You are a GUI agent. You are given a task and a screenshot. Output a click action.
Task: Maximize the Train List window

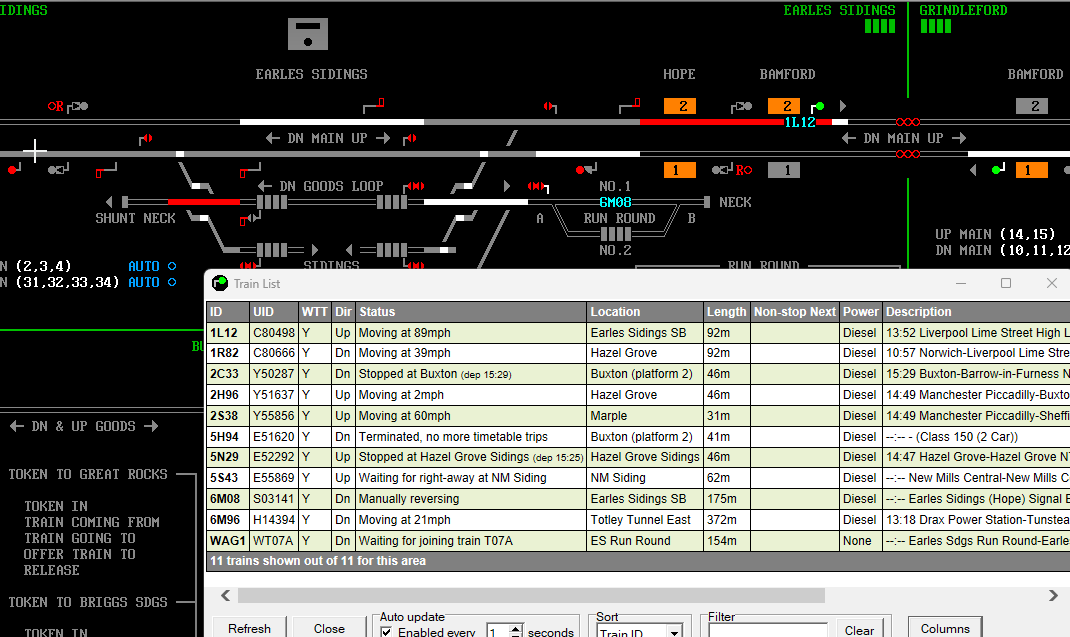point(1006,283)
